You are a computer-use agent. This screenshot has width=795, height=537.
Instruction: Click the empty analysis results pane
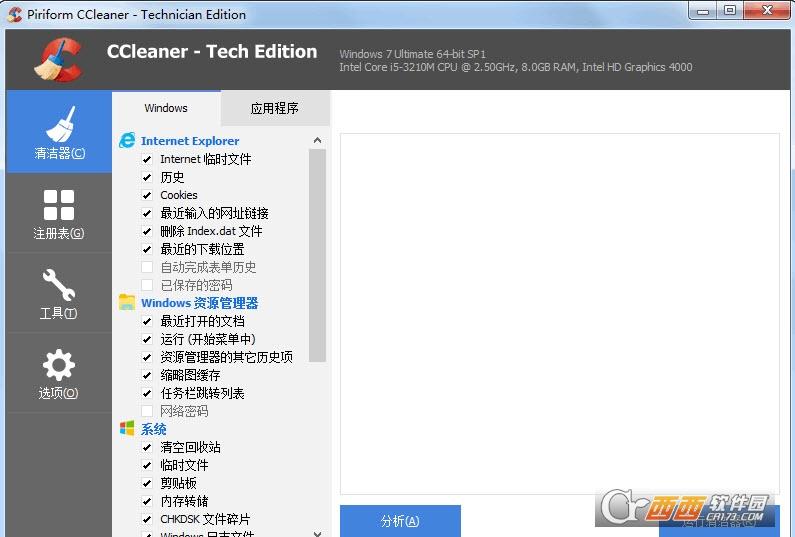coord(560,314)
